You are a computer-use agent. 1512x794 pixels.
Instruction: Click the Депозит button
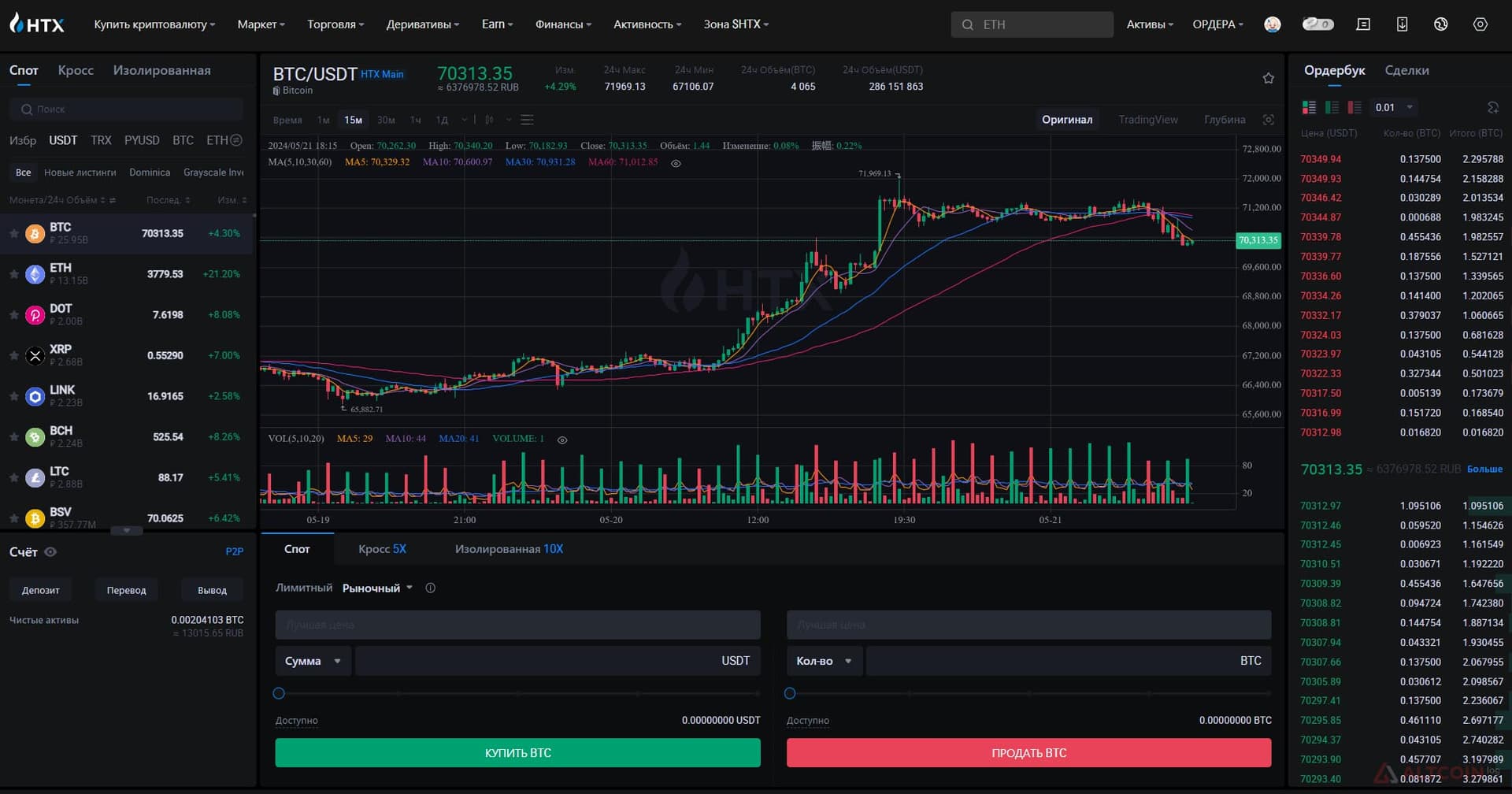(40, 590)
